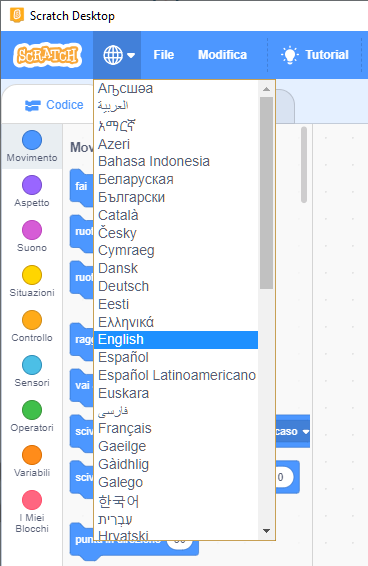Click the Scratch logo
Screen dimensions: 368x566
[x=47, y=55]
